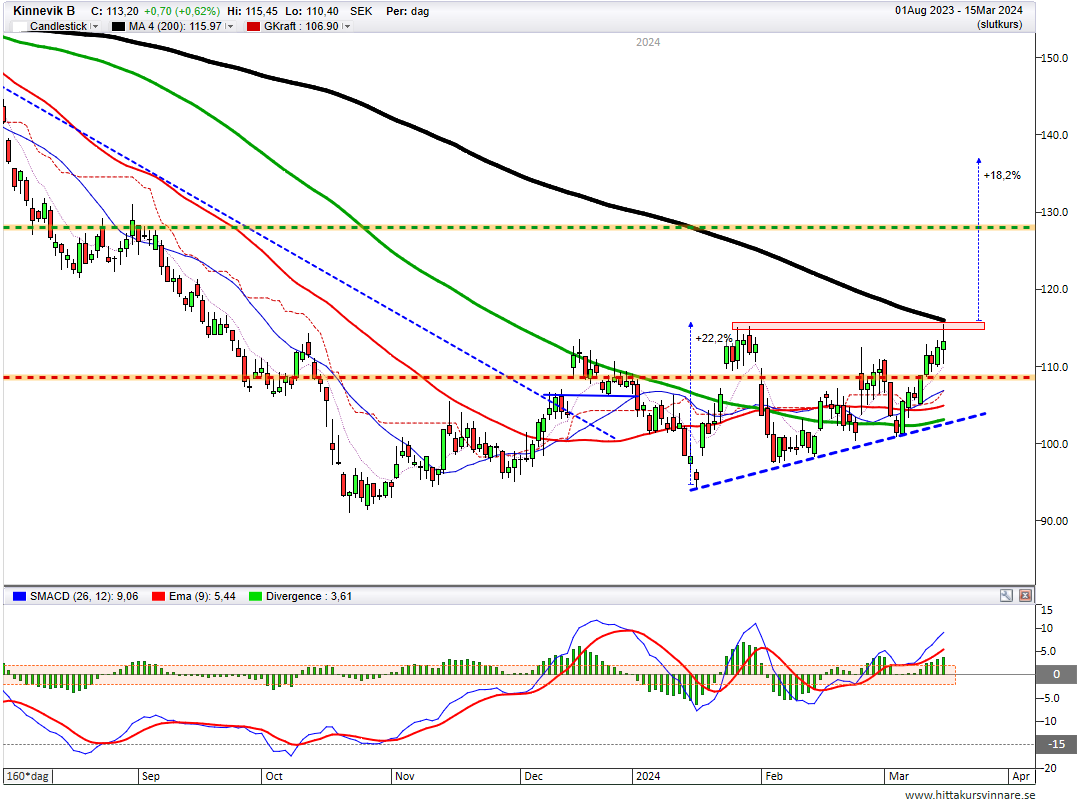Select the Oct marker on the time axis
This screenshot has width=1080, height=800.
coord(274,776)
